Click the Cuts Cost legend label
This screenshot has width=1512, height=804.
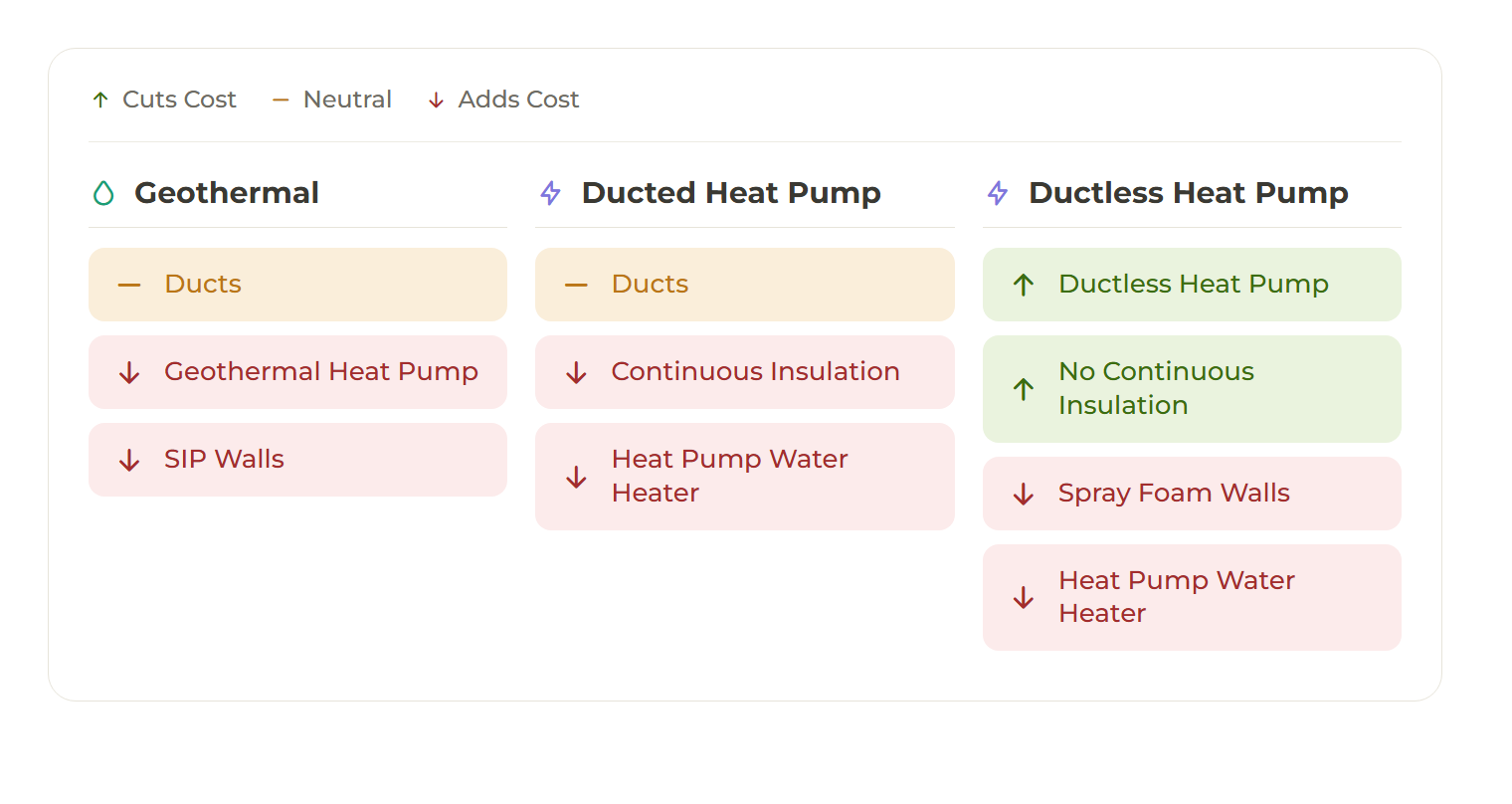[x=179, y=100]
